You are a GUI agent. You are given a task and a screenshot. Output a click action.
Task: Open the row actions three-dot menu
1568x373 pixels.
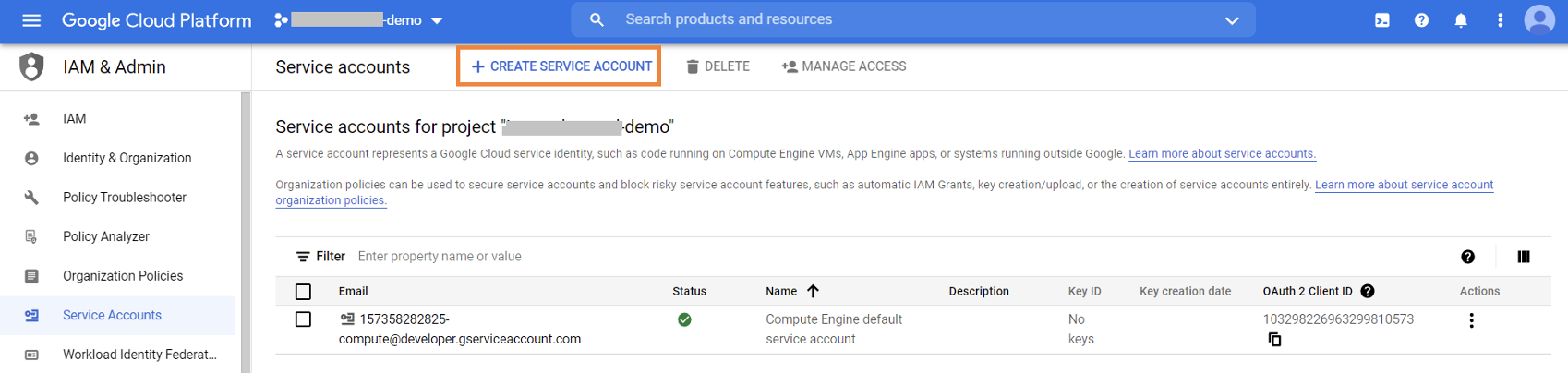pos(1471,320)
